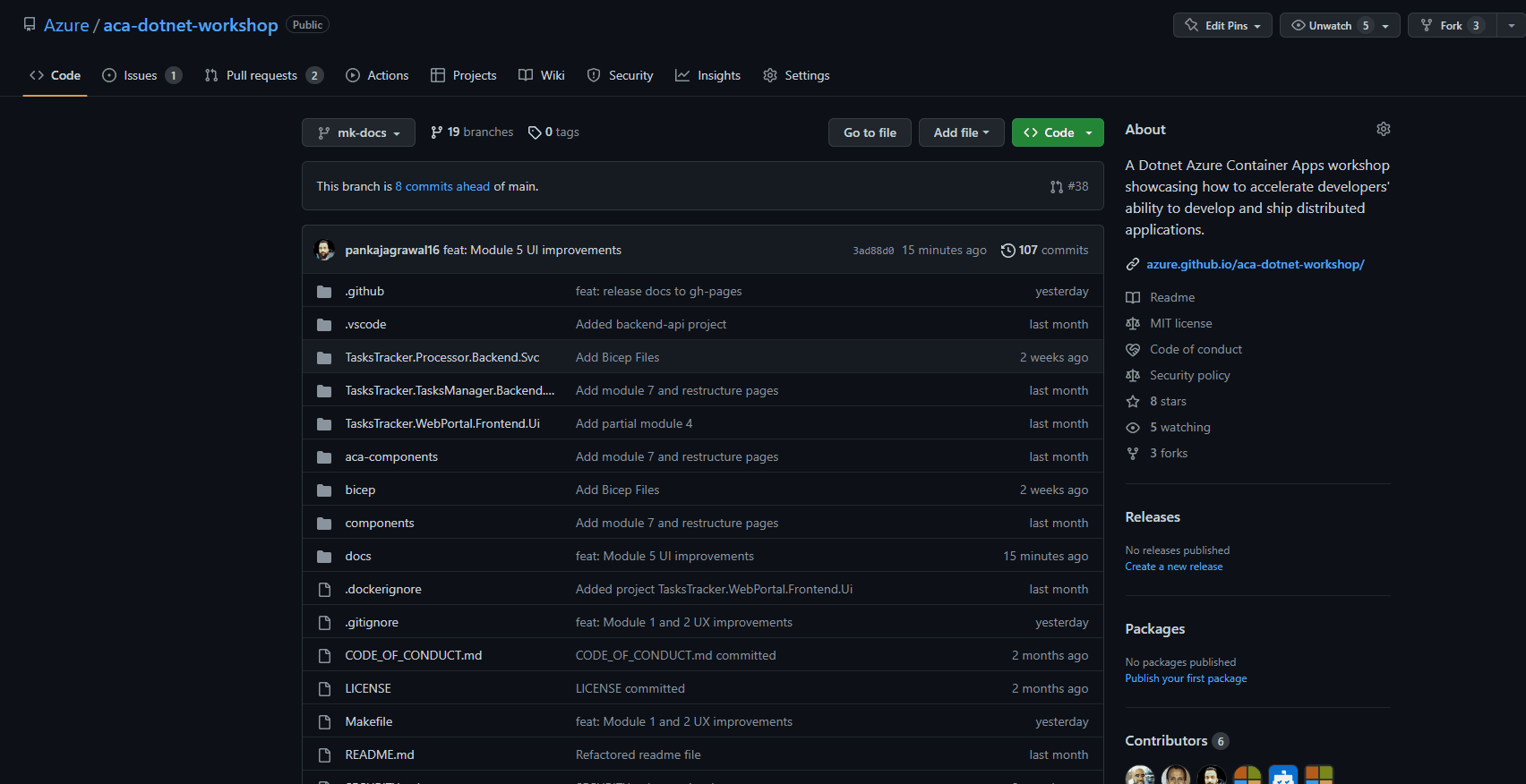Expand the Edit Pins dropdown
Screen dimensions: 1526x784
(x=1222, y=25)
